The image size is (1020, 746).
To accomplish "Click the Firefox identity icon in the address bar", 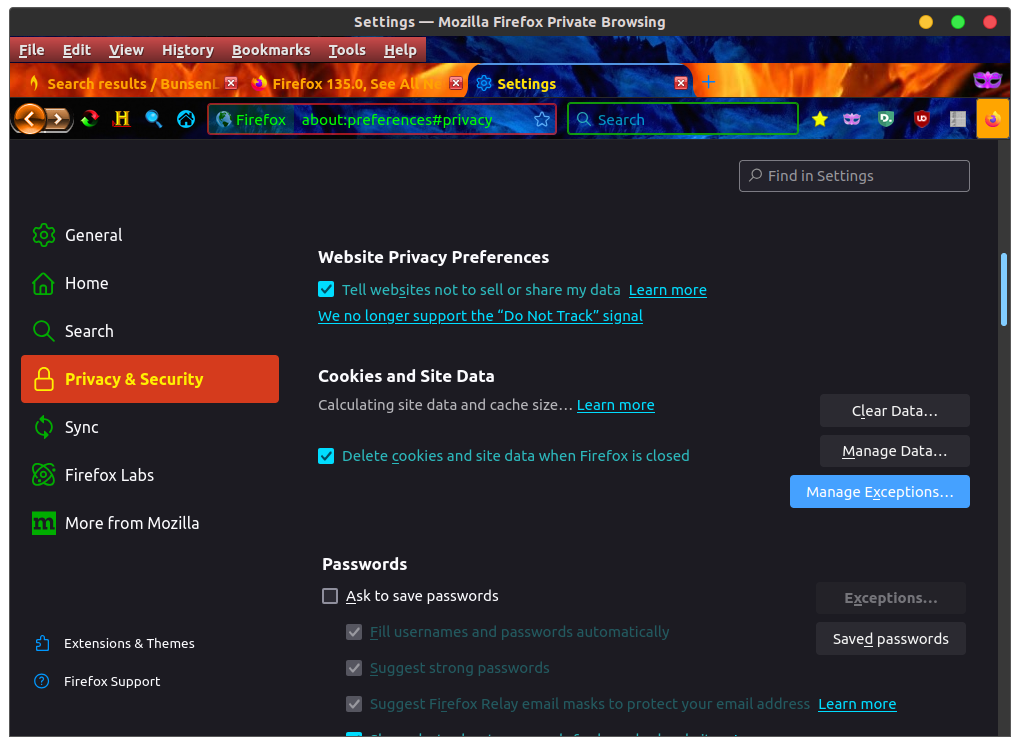I will 251,120.
